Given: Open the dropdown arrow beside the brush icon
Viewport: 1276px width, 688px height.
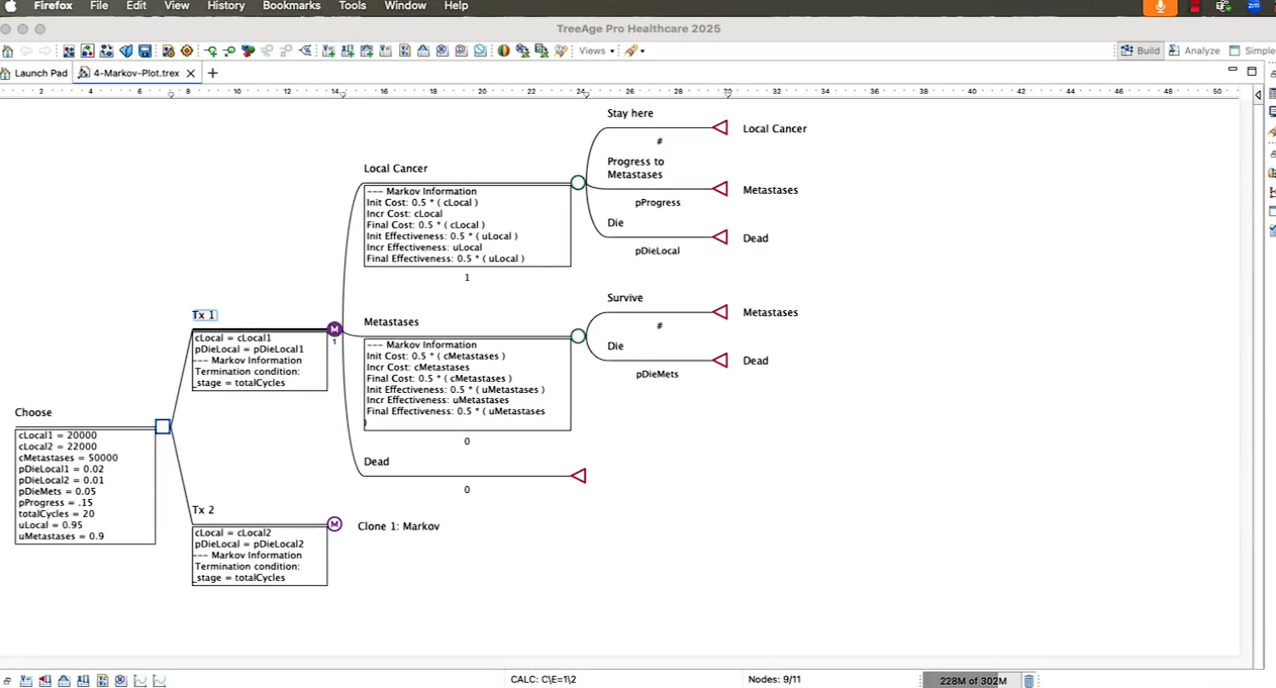Looking at the screenshot, I should click(642, 51).
